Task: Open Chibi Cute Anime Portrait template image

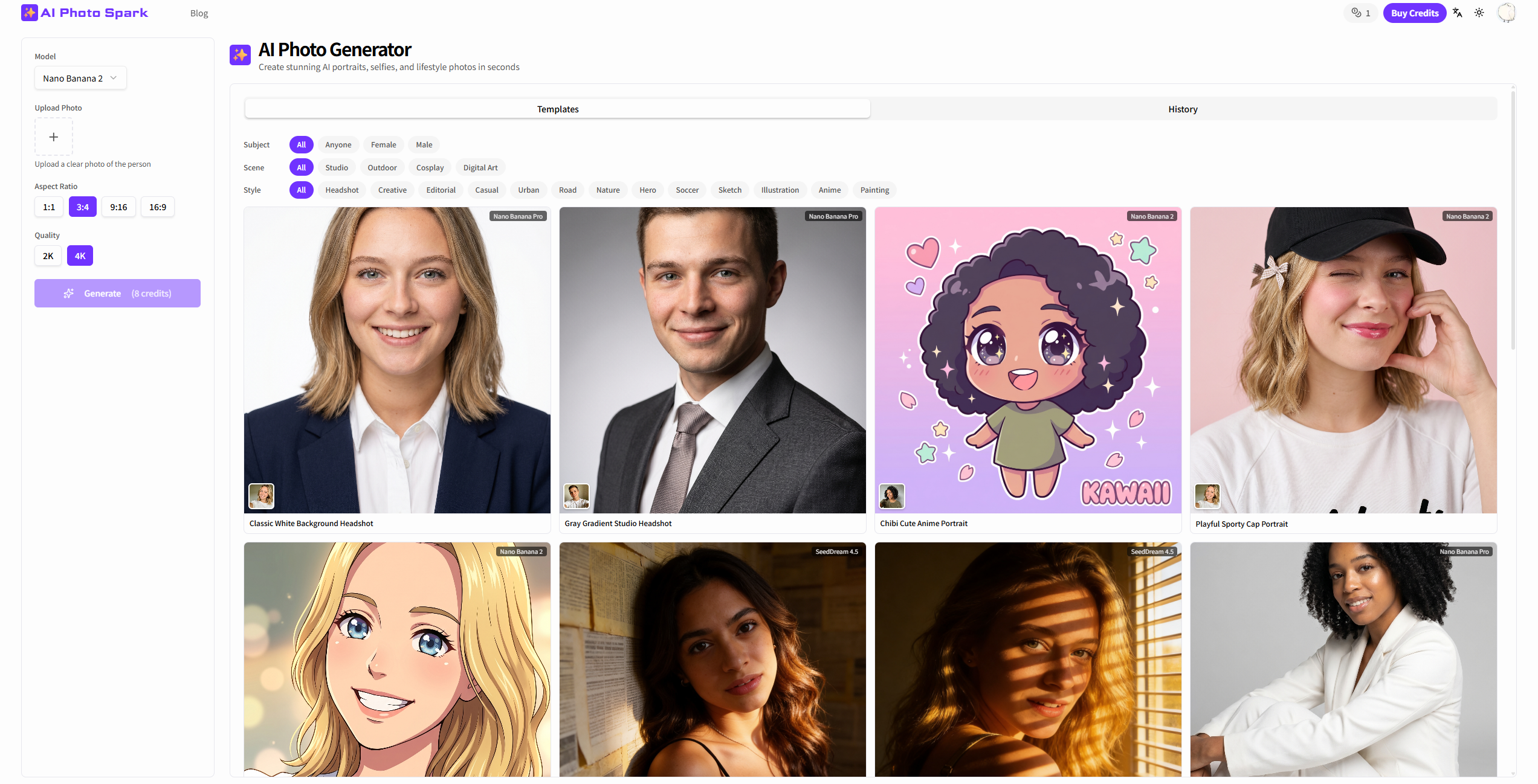Action: pyautogui.click(x=1028, y=360)
